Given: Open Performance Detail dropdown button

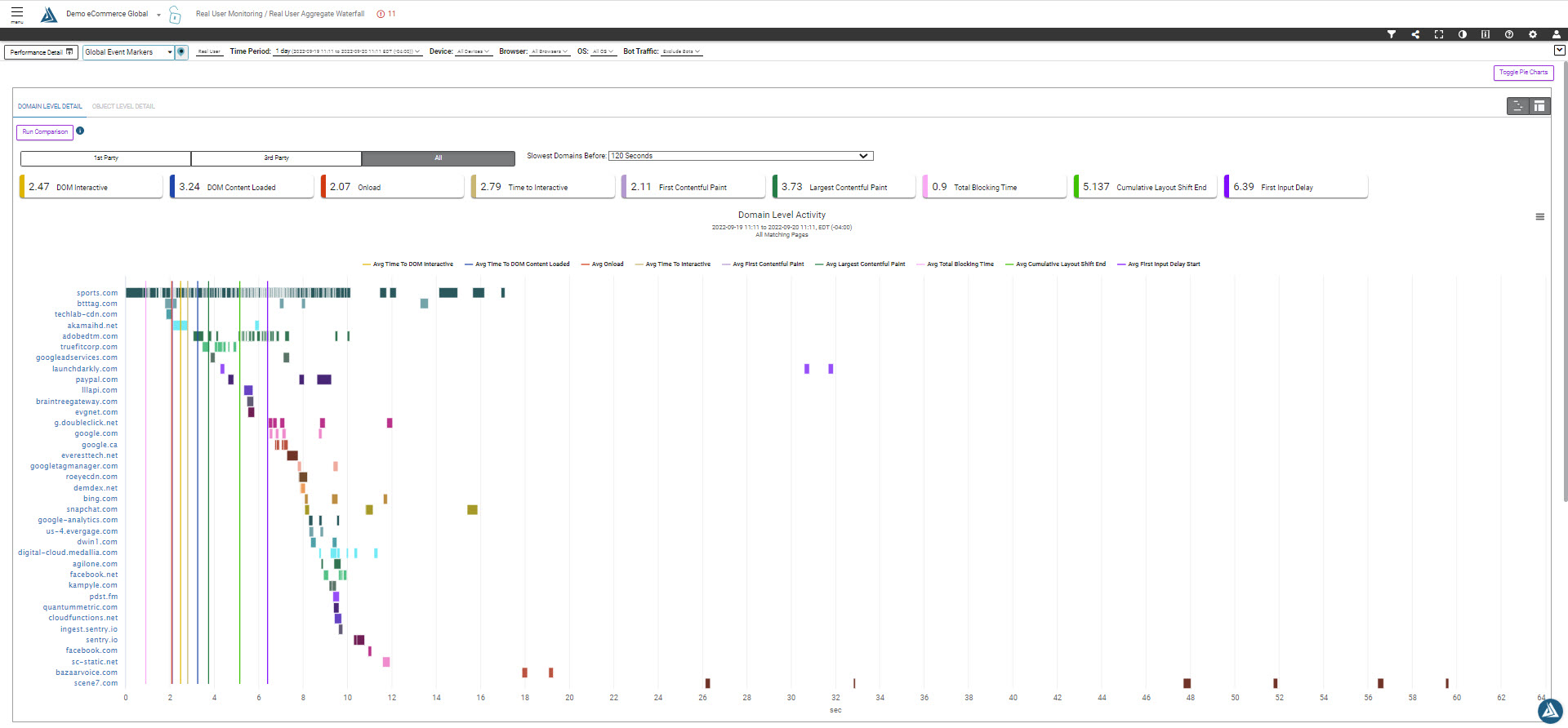Looking at the screenshot, I should (x=41, y=51).
